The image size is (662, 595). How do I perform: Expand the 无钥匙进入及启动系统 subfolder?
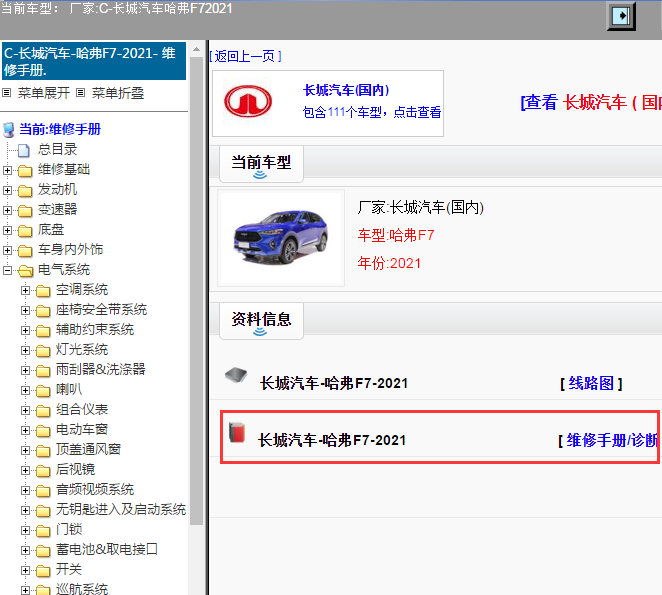[x=25, y=511]
